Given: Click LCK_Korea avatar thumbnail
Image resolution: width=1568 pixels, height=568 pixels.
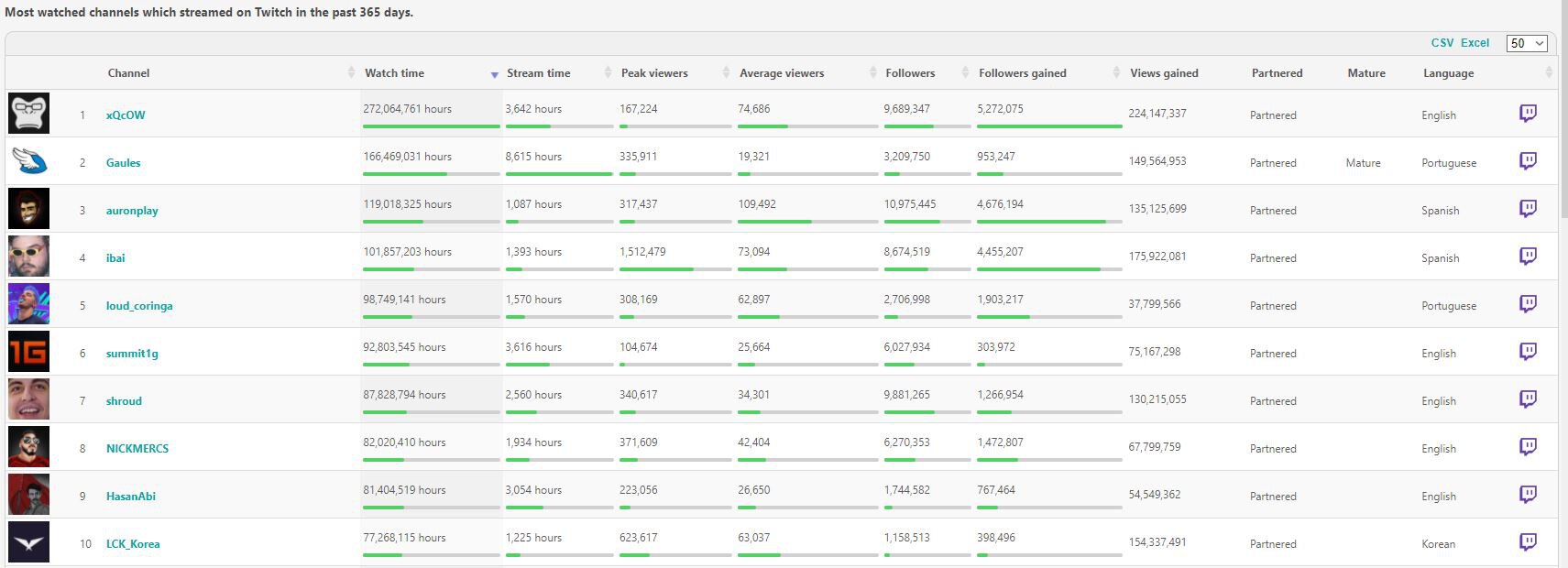Looking at the screenshot, I should tap(28, 542).
